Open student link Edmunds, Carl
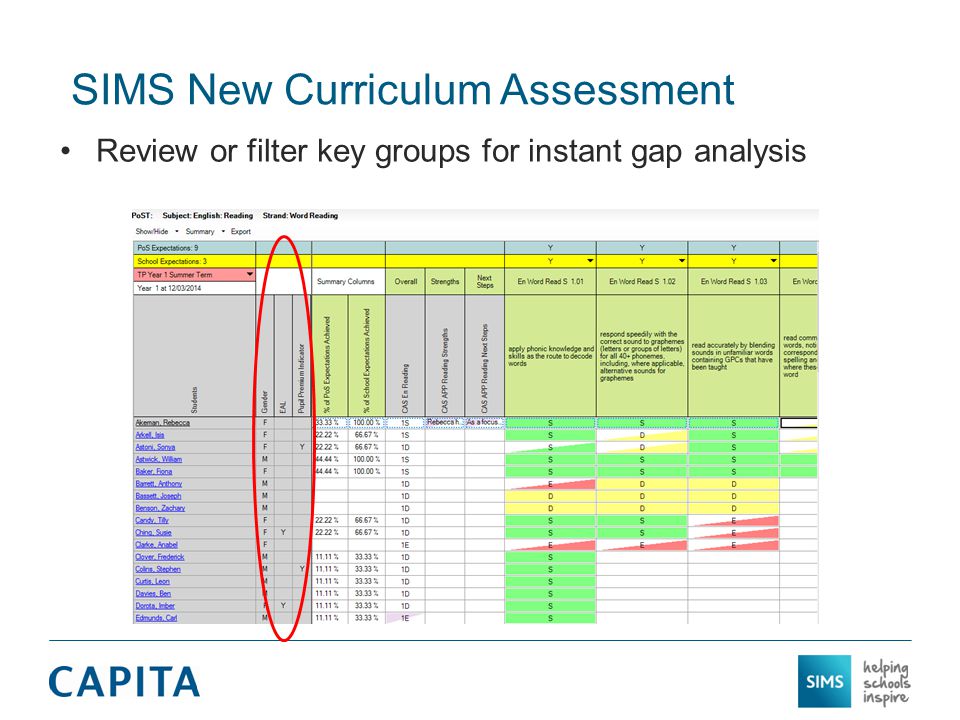 156,618
